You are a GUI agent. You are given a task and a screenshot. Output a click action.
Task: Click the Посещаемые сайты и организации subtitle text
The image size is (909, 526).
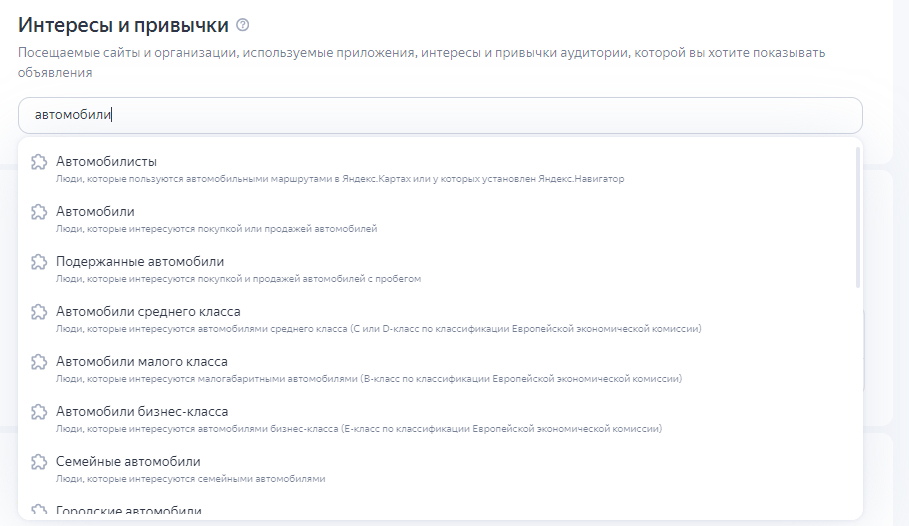point(421,63)
